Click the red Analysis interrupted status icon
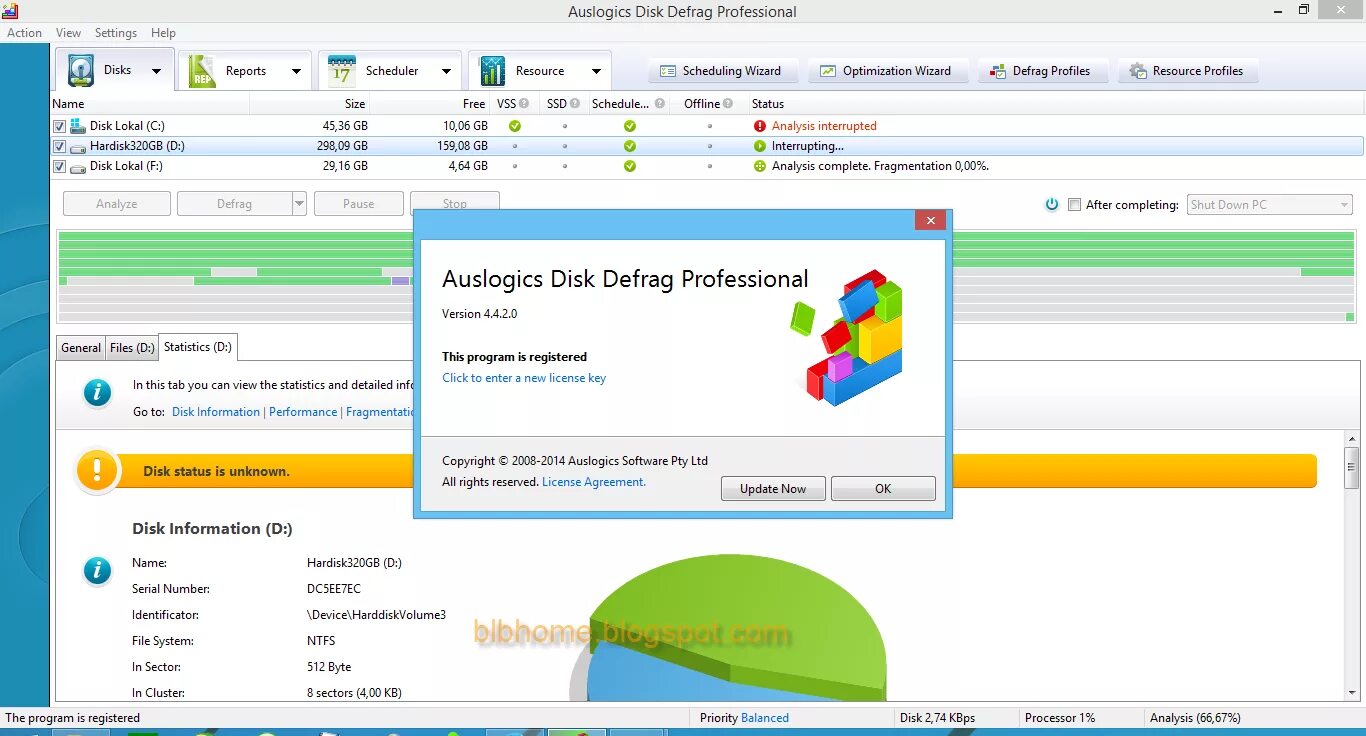This screenshot has height=736, width=1366. (x=760, y=126)
